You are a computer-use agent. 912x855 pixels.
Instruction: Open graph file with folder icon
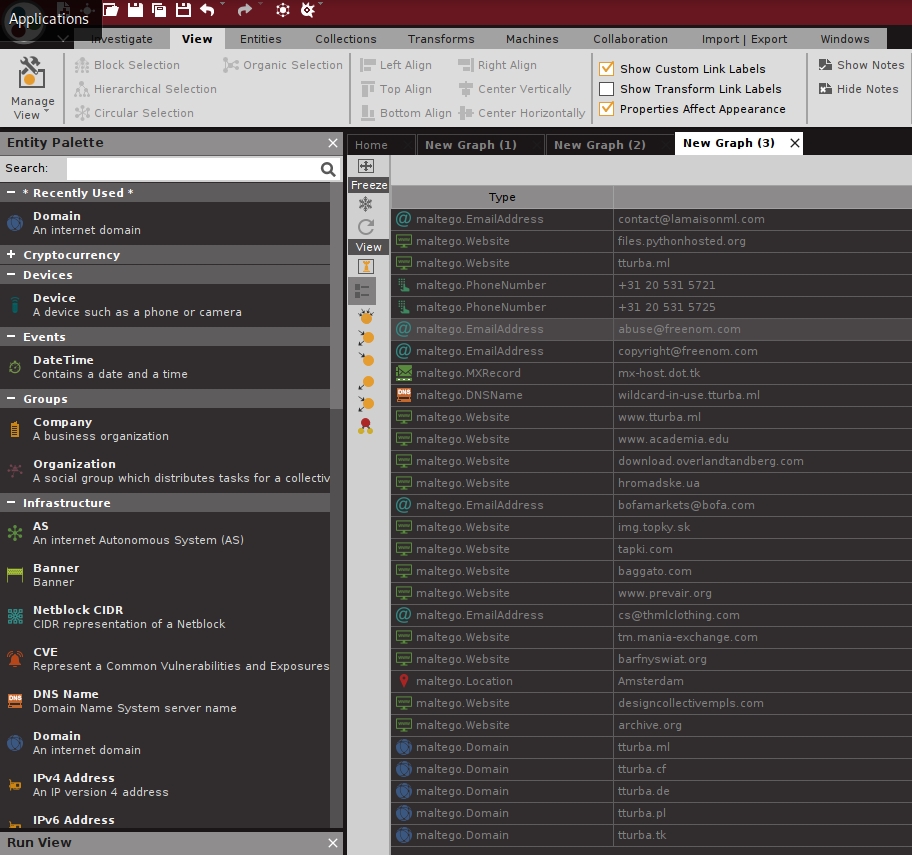coord(111,9)
